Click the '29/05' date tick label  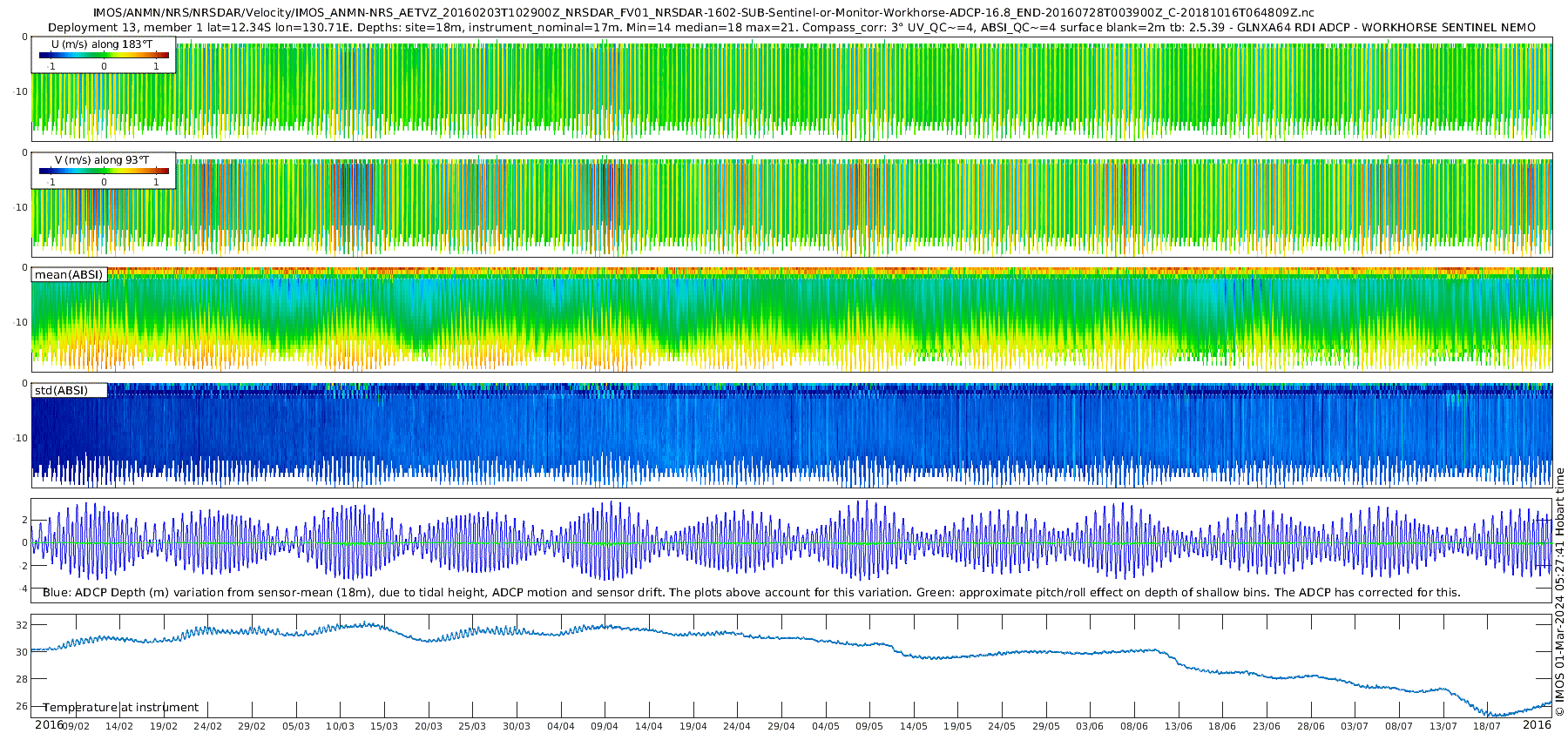point(1046,727)
